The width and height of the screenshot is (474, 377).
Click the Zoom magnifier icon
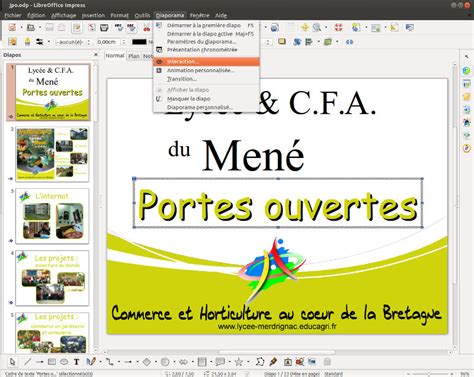click(x=317, y=28)
